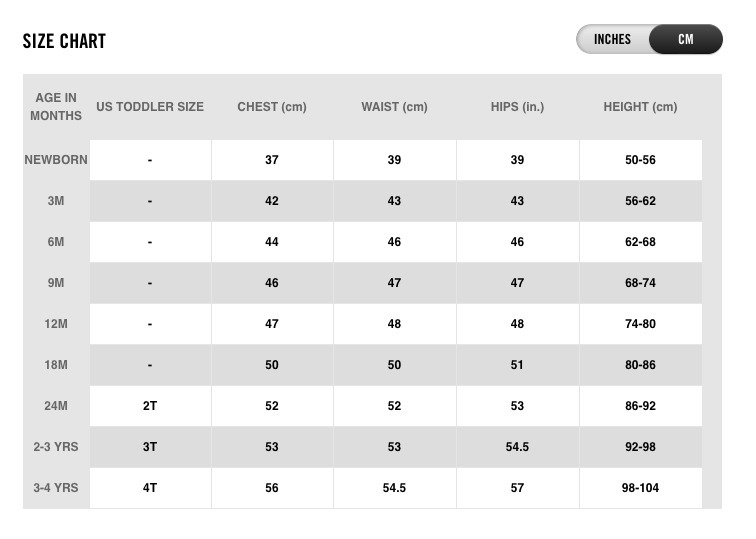Select the 2T toddler size cell
The image size is (756, 539).
click(150, 405)
